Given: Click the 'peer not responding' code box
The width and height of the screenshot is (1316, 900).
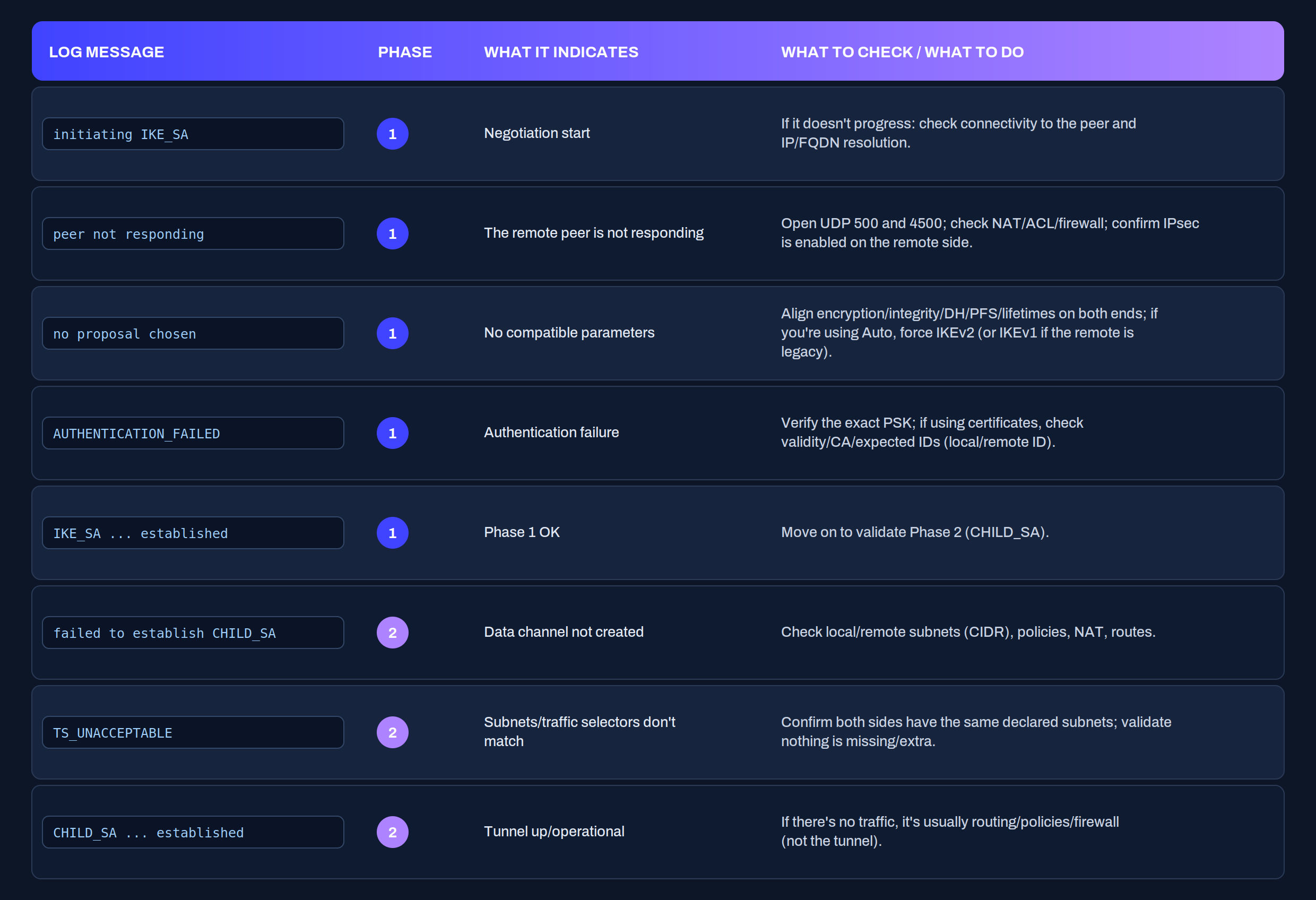Looking at the screenshot, I should click(193, 233).
